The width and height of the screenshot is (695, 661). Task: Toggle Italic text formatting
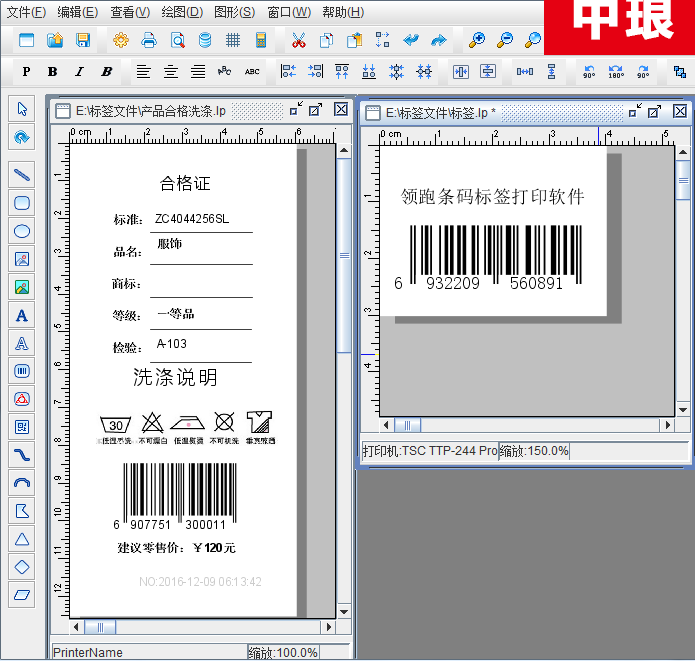point(79,72)
